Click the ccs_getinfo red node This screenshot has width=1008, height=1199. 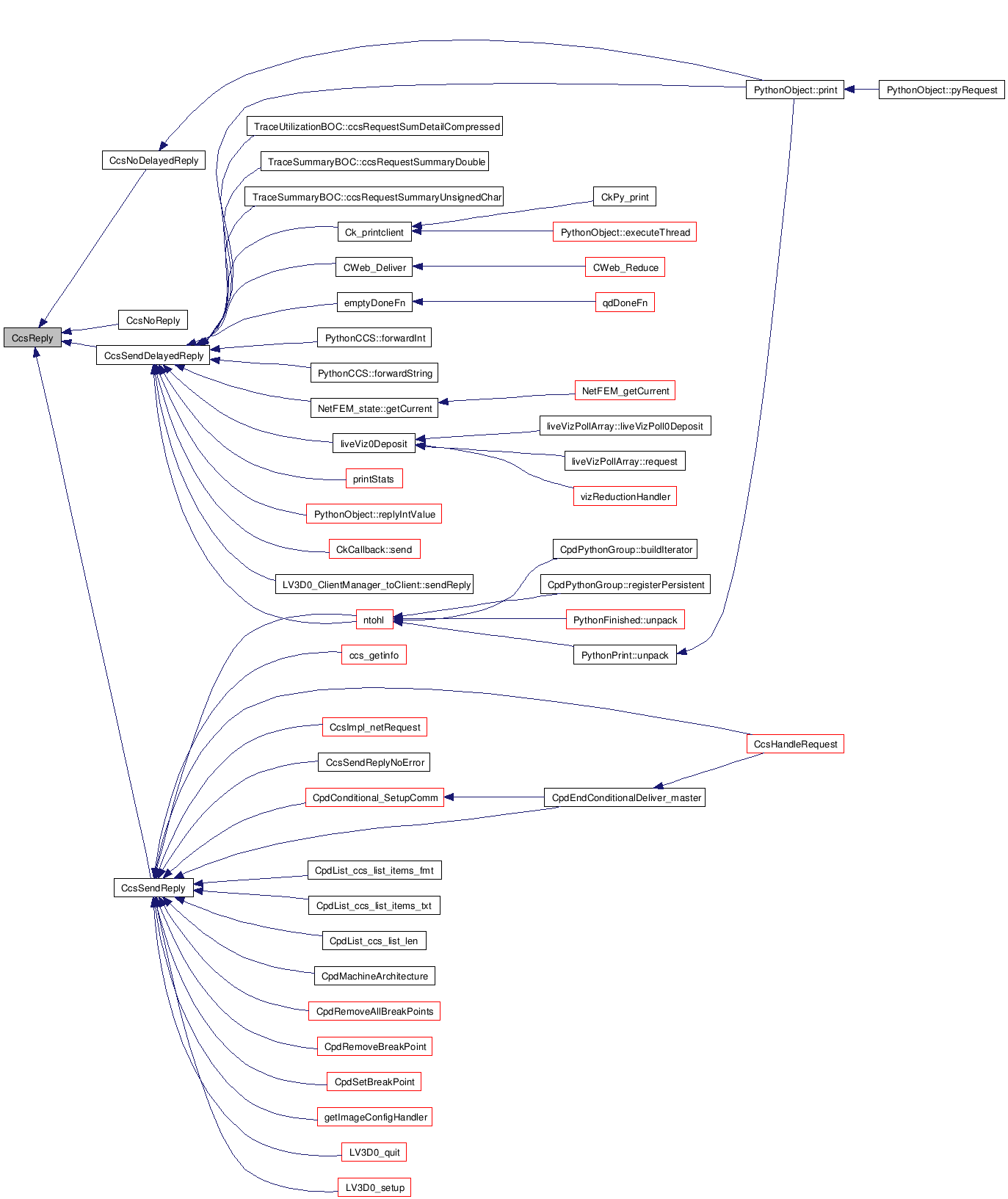tap(374, 656)
